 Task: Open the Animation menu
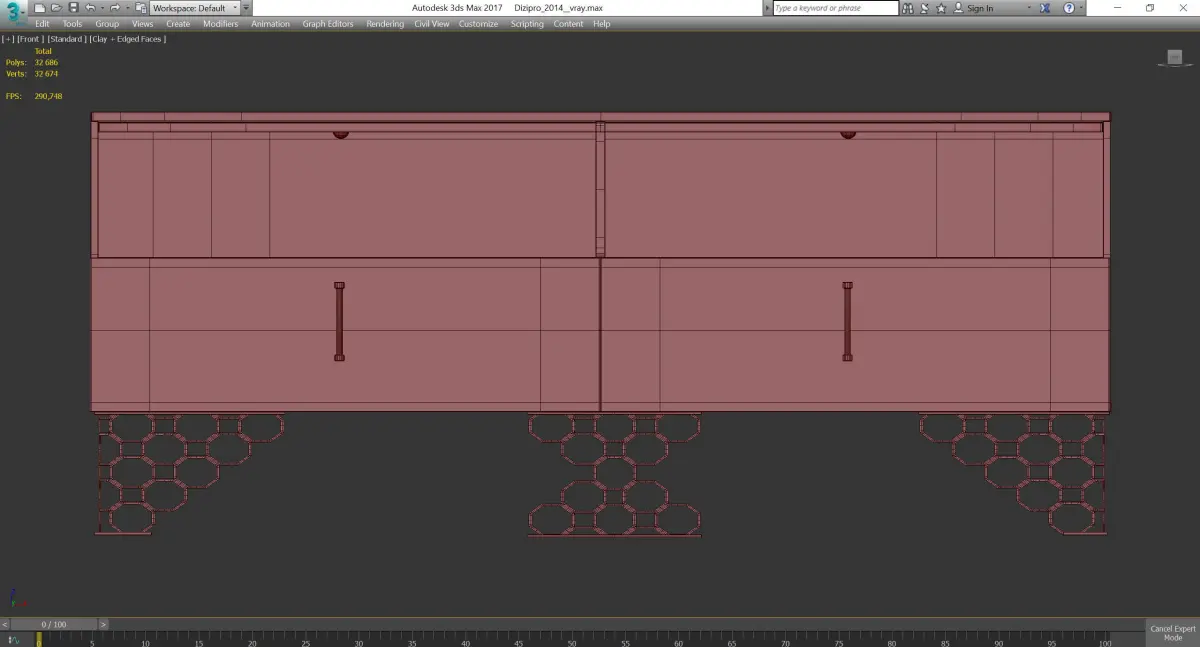270,24
